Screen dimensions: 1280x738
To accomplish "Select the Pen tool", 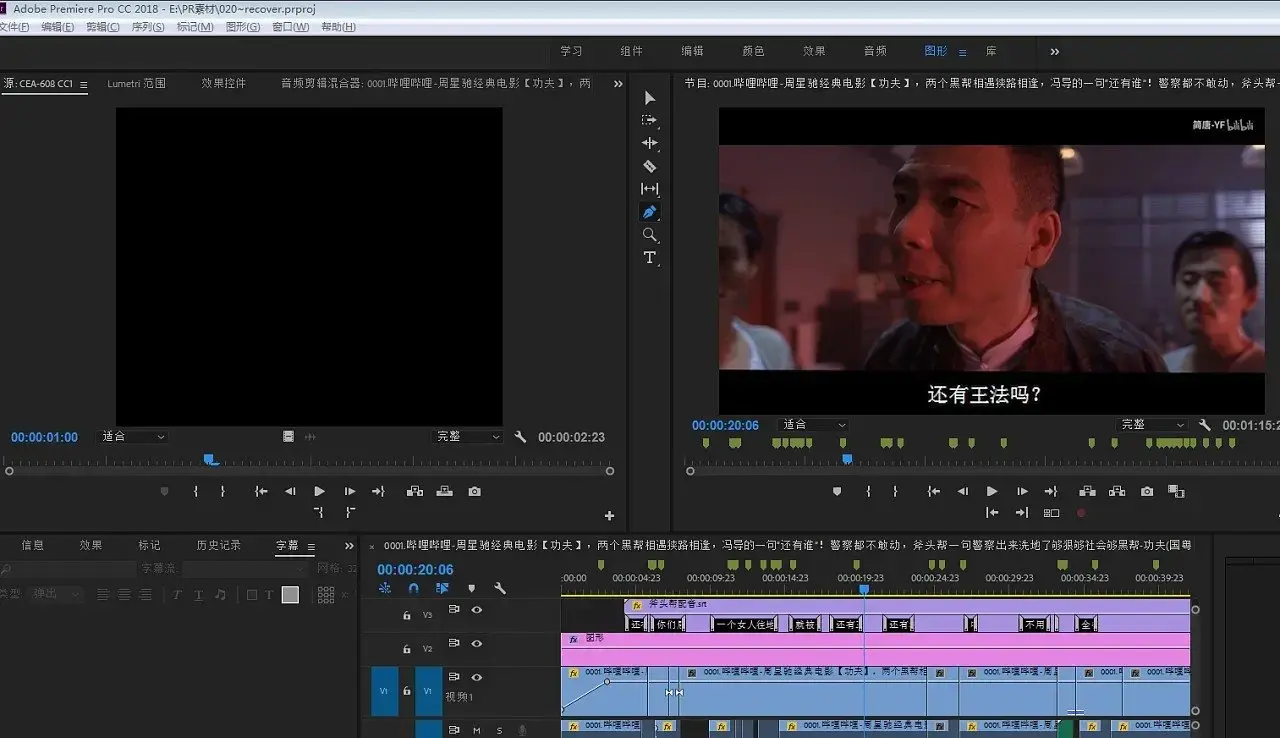I will tap(650, 211).
